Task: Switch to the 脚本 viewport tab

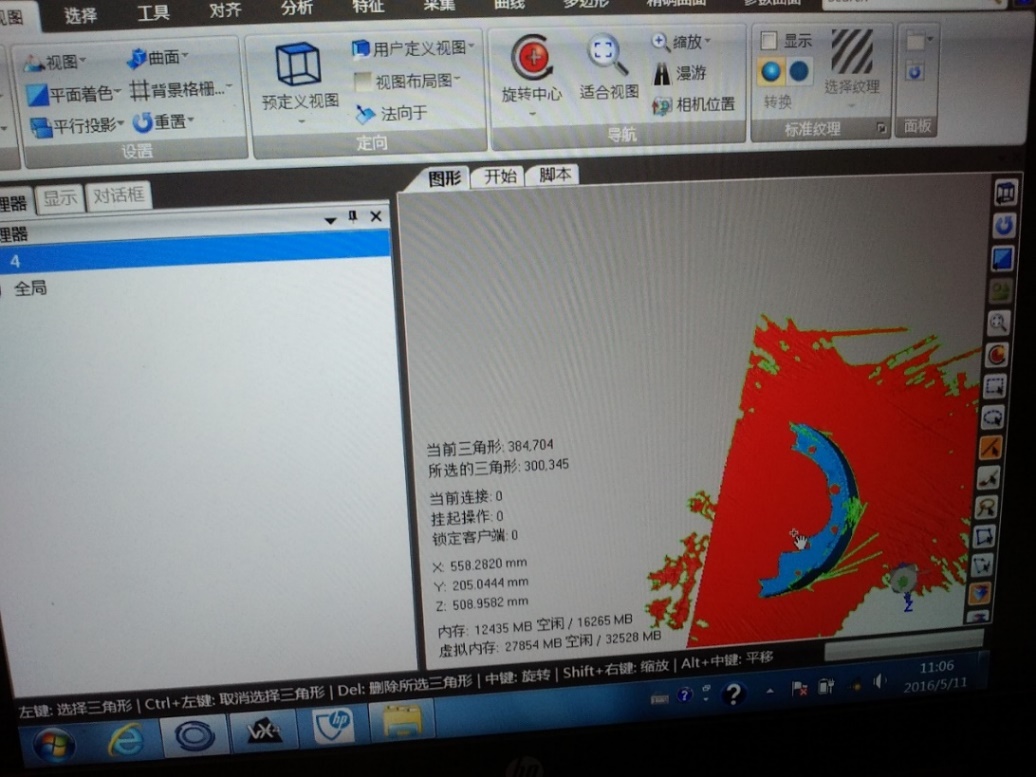Action: point(554,174)
